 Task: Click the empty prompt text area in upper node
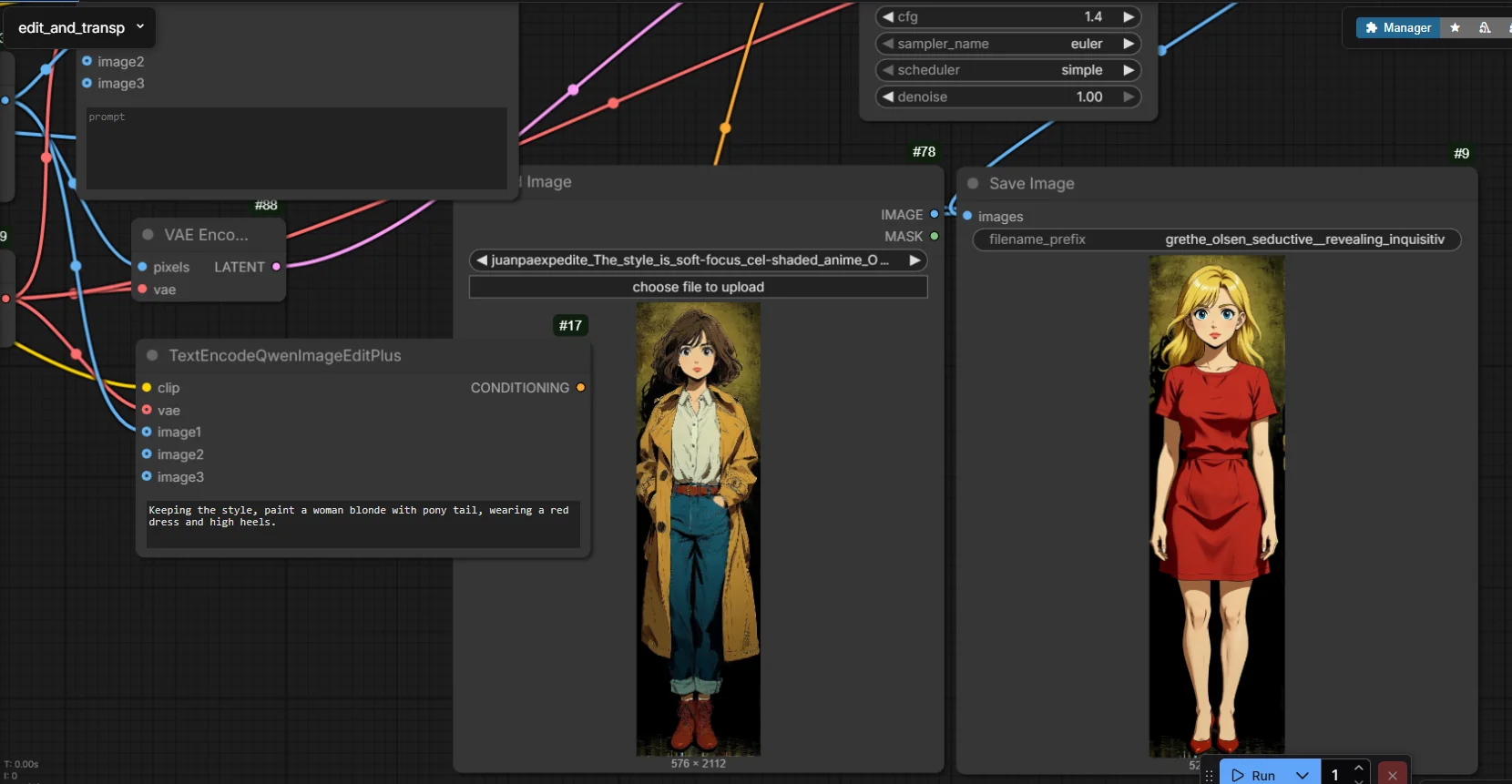[296, 148]
